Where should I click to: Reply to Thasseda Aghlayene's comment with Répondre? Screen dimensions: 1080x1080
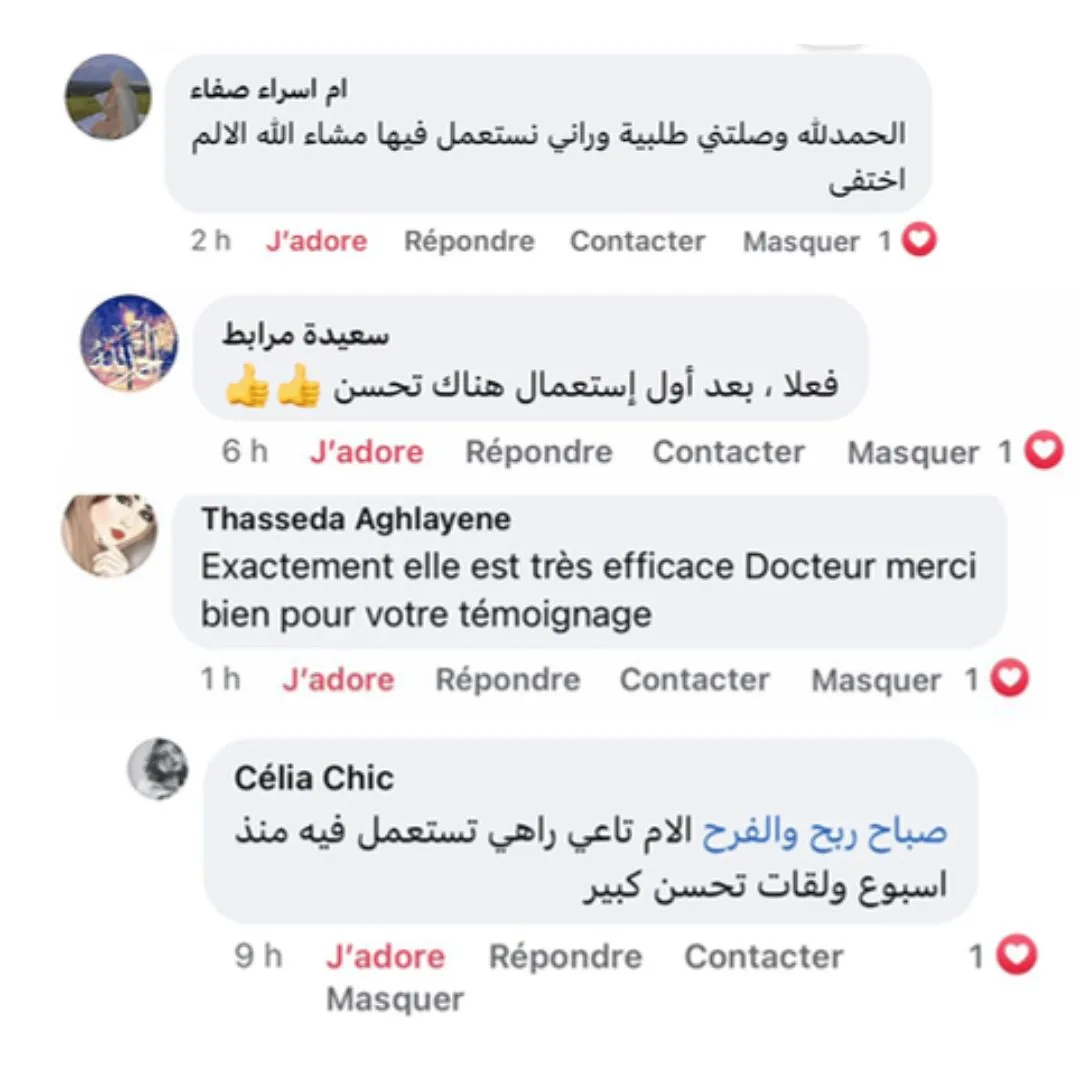pos(508,680)
